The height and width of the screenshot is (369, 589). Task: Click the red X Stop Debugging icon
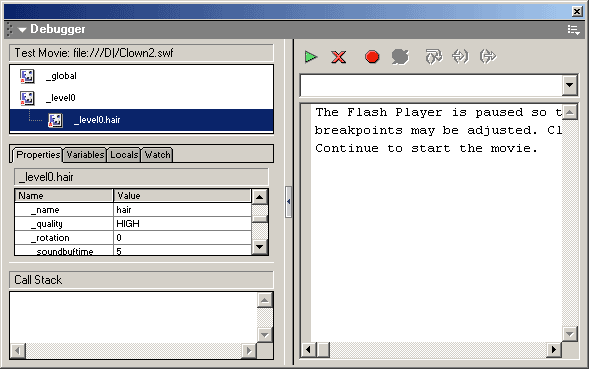338,57
